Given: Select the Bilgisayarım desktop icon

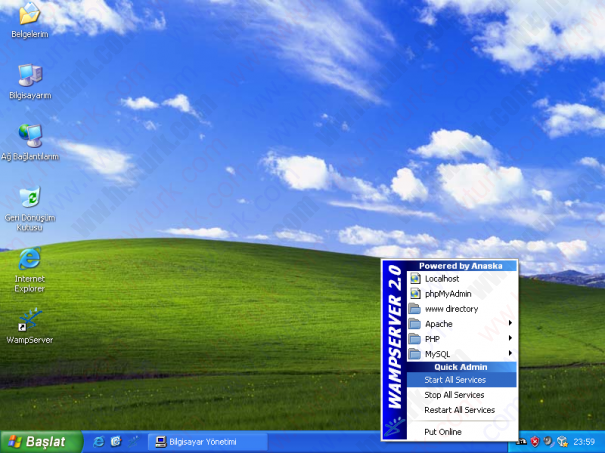Looking at the screenshot, I should tap(30, 82).
